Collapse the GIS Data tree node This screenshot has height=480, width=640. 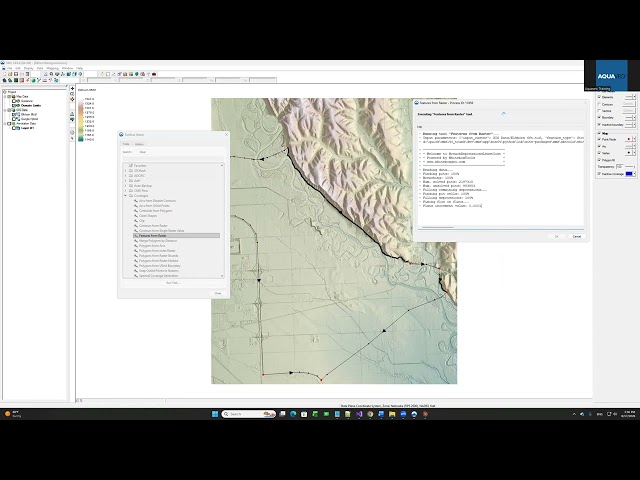tap(5, 110)
